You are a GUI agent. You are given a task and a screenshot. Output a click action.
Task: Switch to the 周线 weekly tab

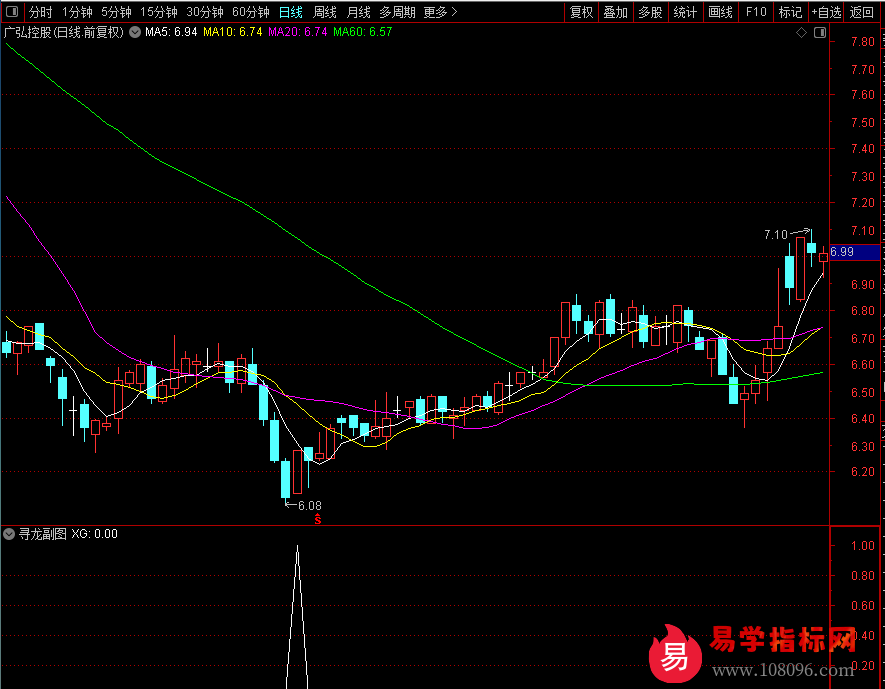324,13
